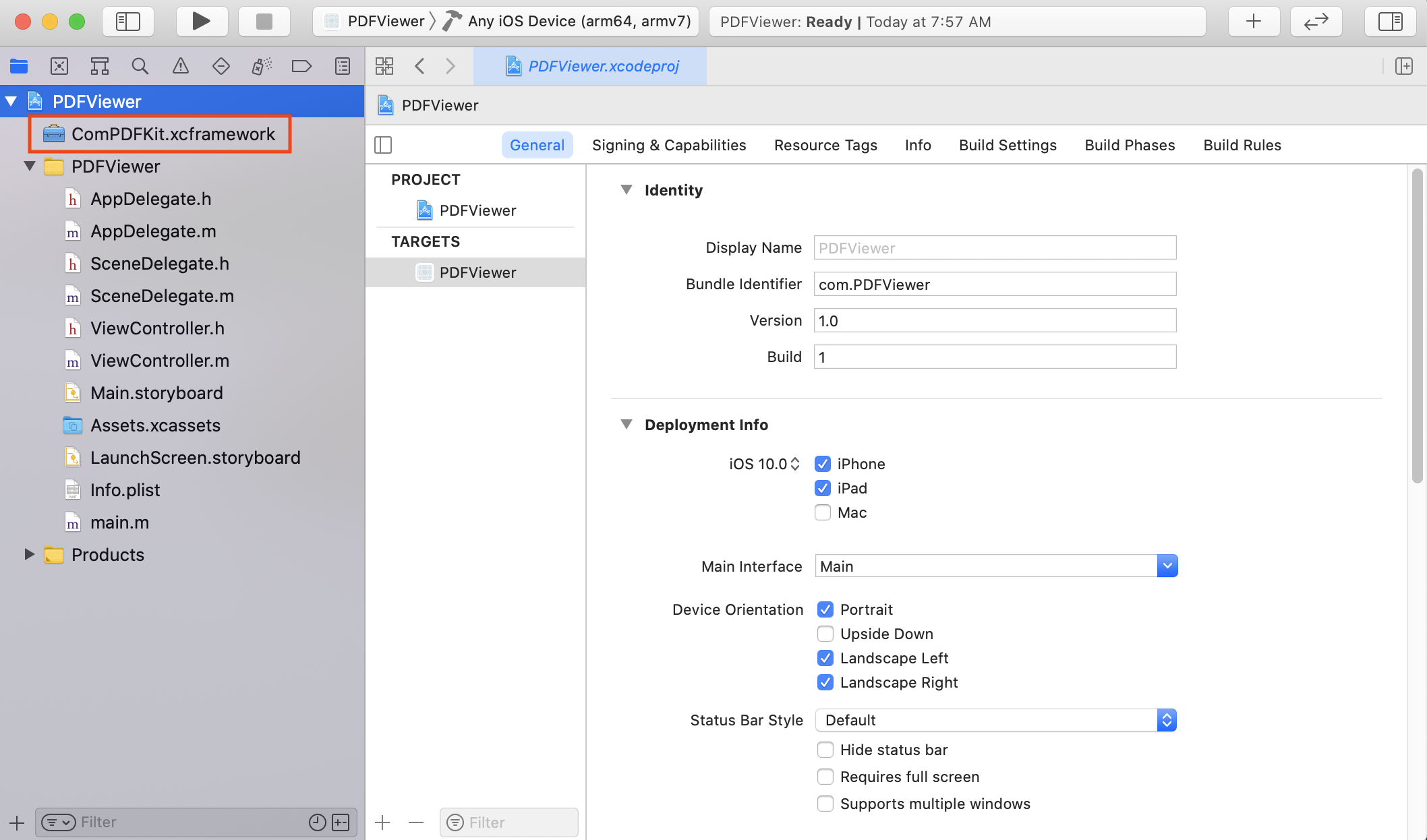Go back with the left chevron
This screenshot has width=1427, height=840.
click(419, 66)
